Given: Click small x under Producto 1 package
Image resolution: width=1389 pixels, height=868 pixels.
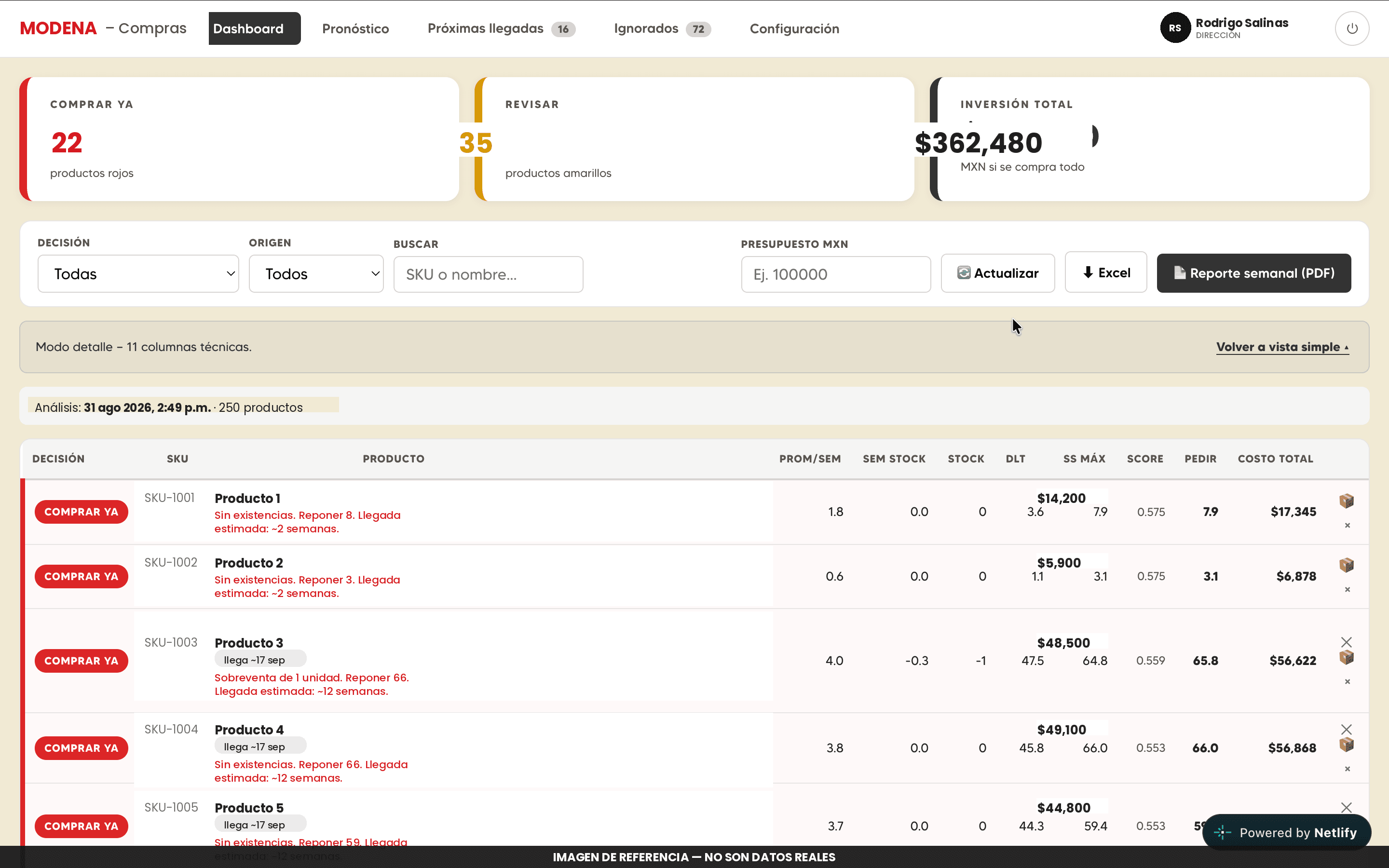Looking at the screenshot, I should 1347,525.
